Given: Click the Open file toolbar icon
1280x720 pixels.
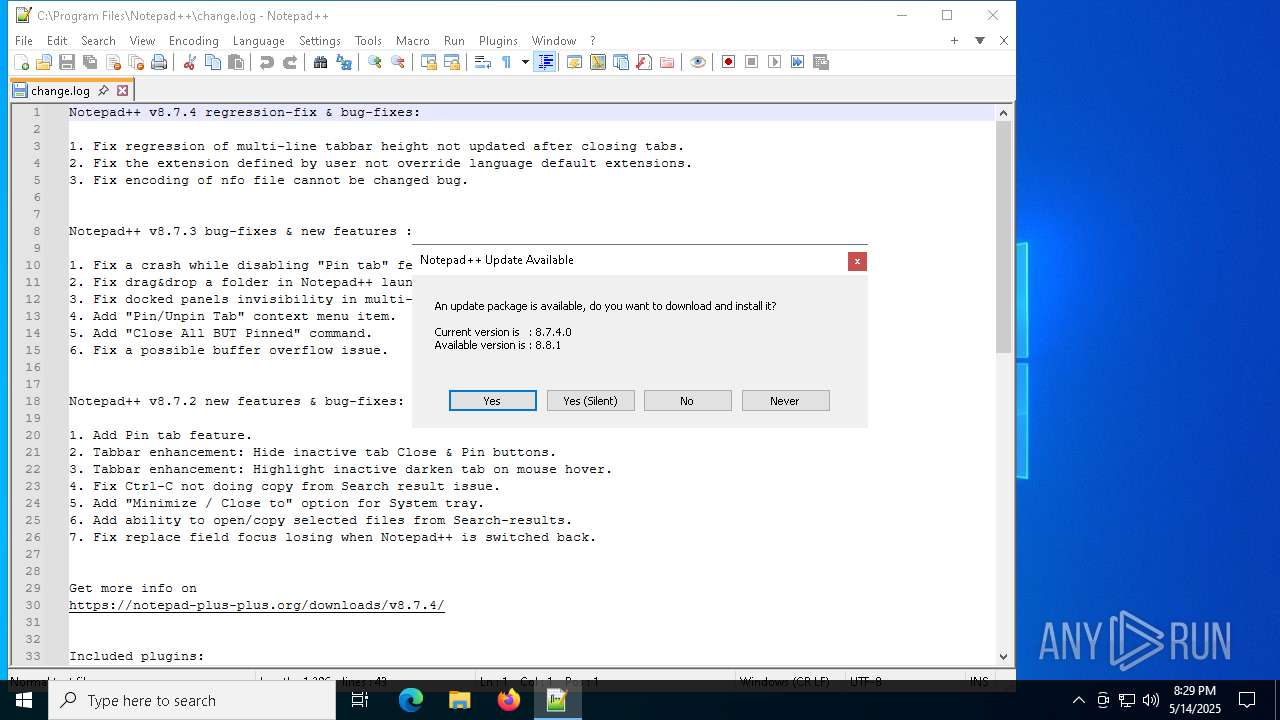Looking at the screenshot, I should 44,62.
